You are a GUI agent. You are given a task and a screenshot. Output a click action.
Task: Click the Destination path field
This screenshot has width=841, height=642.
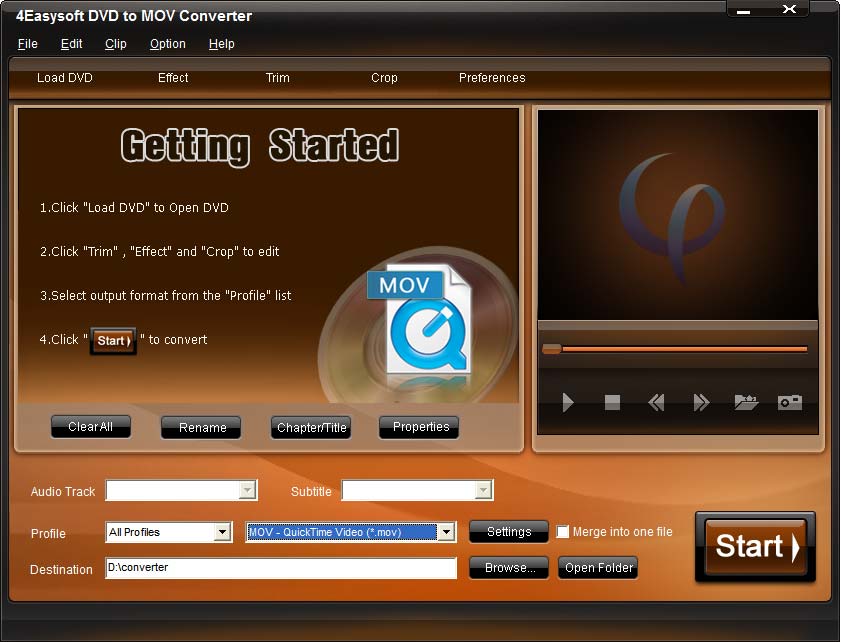pos(281,567)
